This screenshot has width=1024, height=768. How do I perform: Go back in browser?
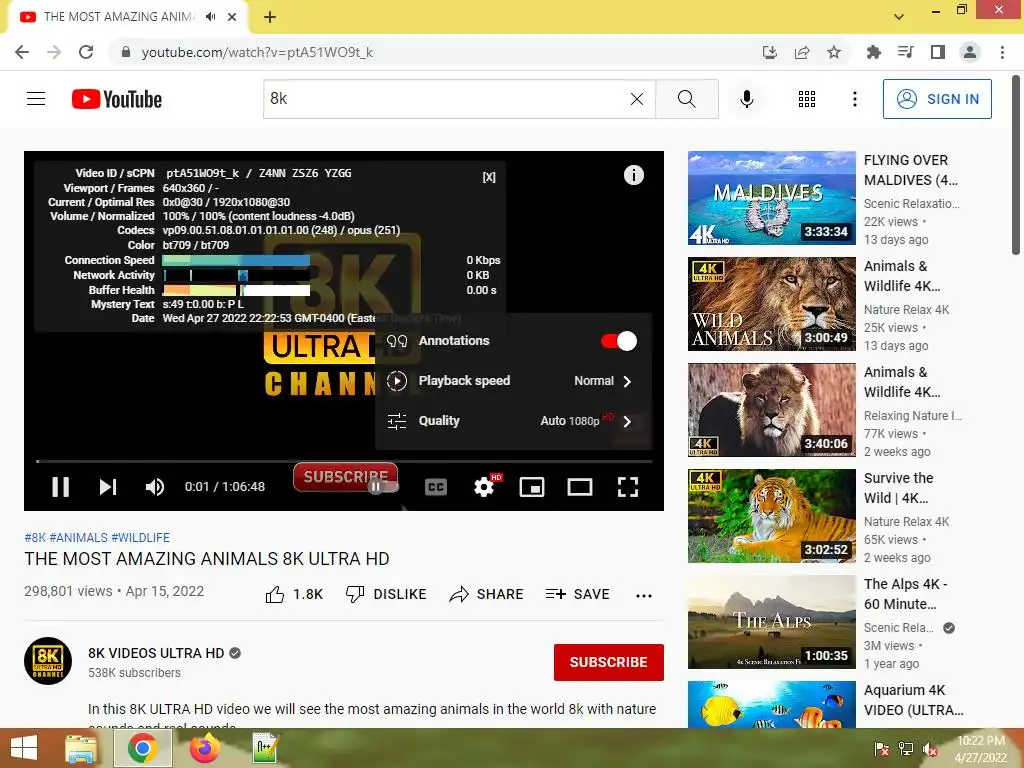click(22, 52)
